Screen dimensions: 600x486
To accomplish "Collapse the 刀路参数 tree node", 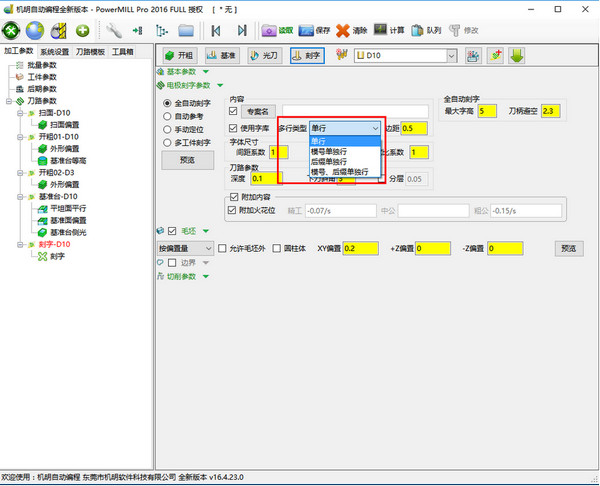I will (x=9, y=101).
